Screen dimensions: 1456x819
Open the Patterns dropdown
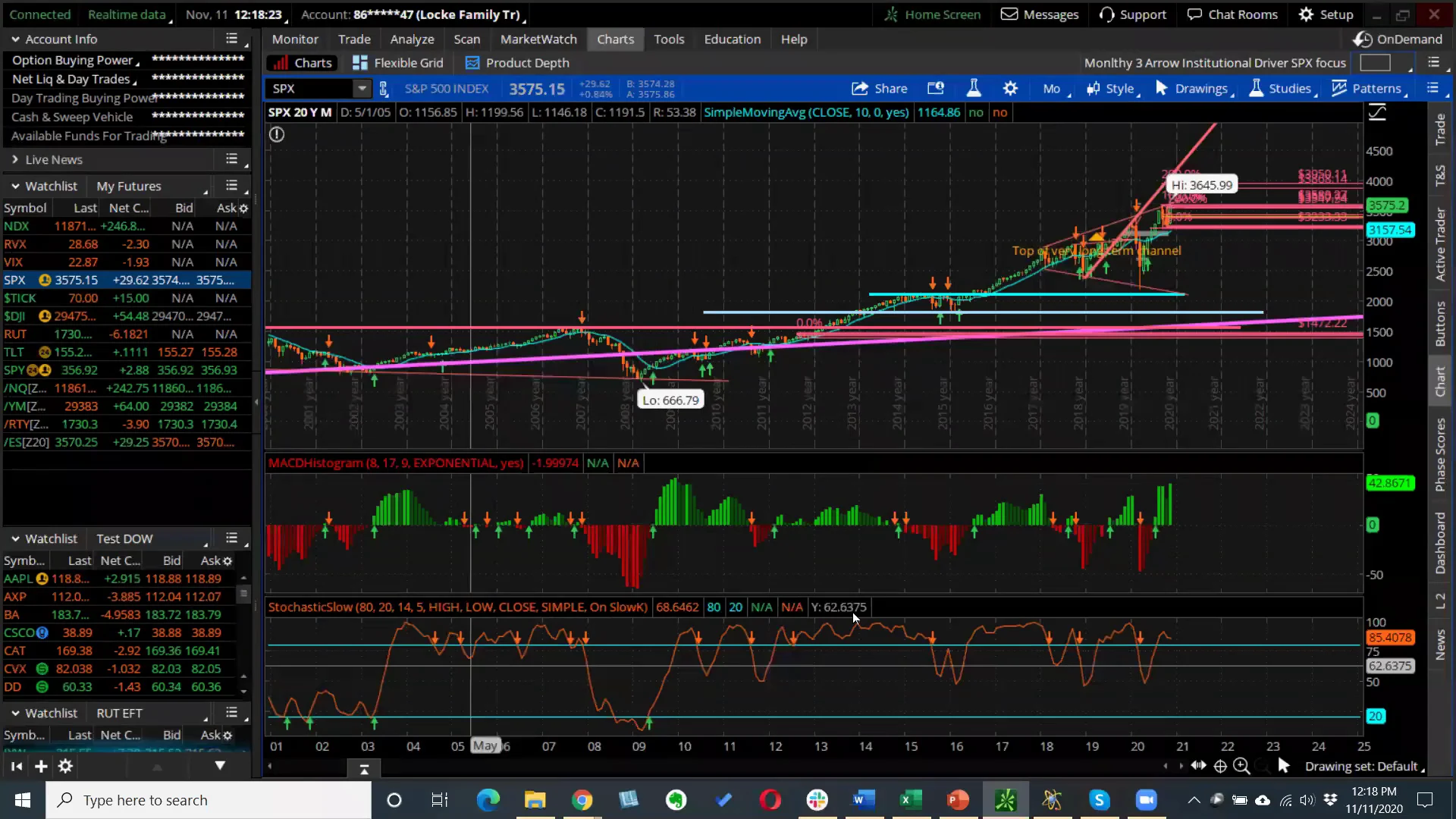tap(1369, 89)
